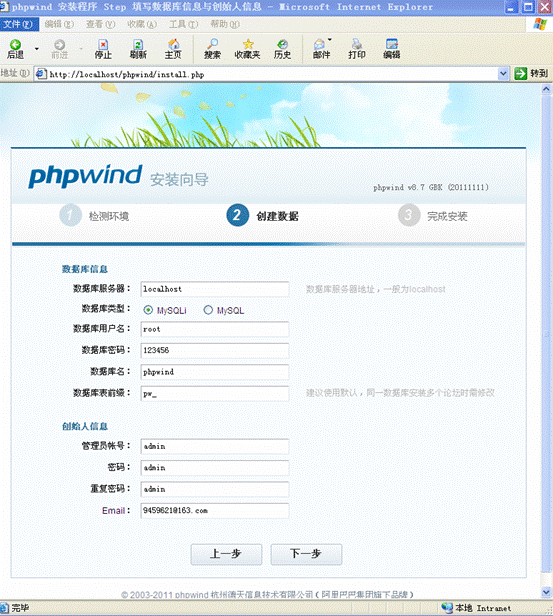Image resolution: width=553 pixels, height=616 pixels.
Task: Click the copyright footer text
Action: pyautogui.click(x=267, y=595)
